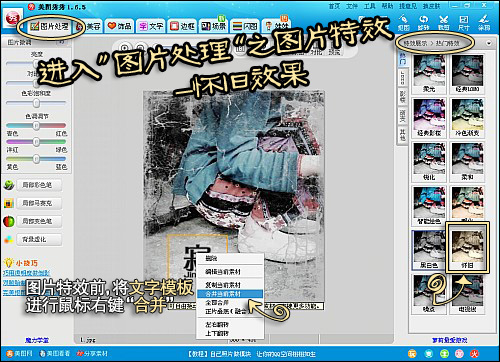This screenshot has width=500, height=362.
Task: Click the 局部变色笔 apple icon
Action: [x=9, y=221]
